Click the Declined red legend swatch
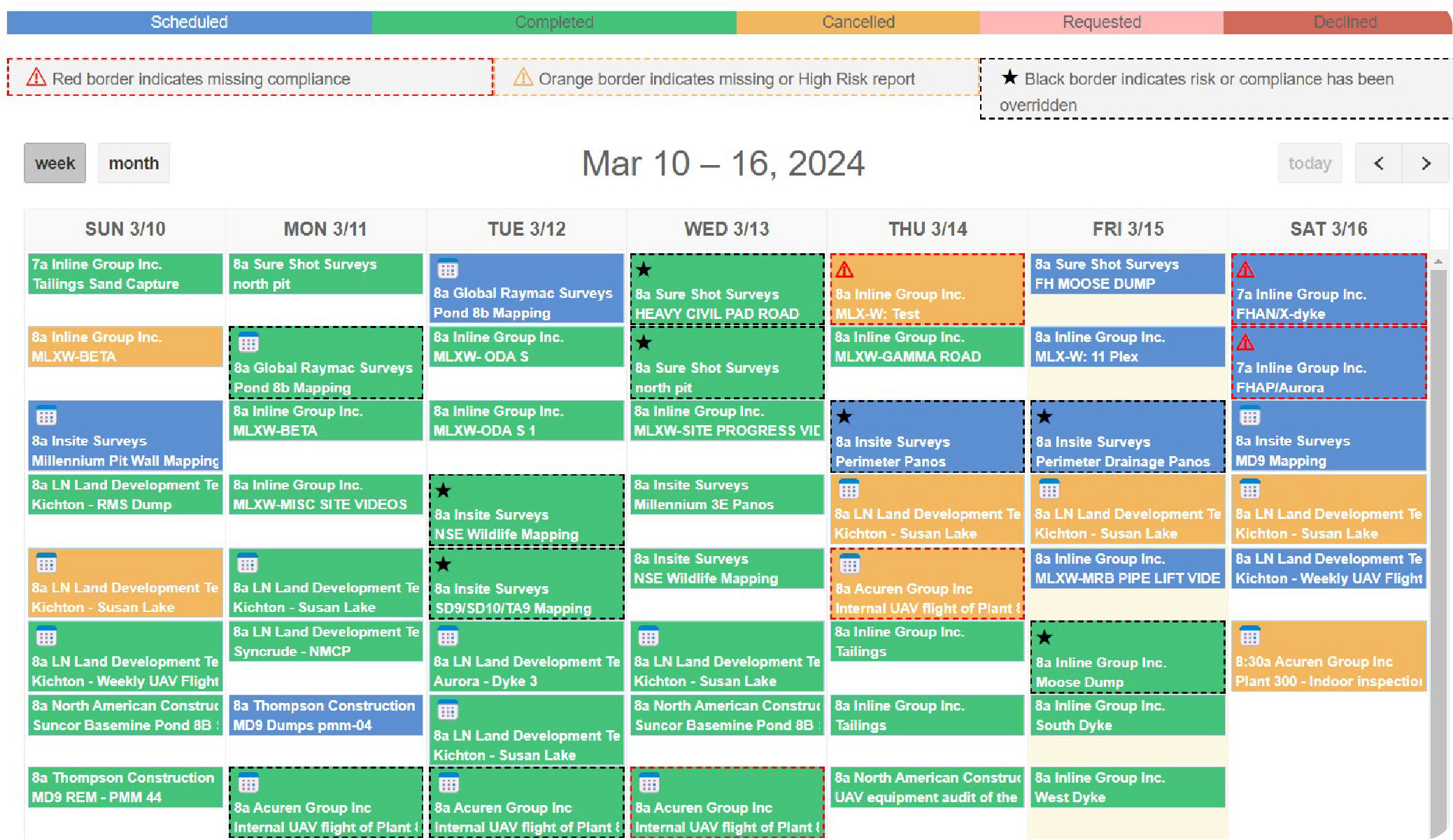1453x840 pixels. click(1338, 22)
